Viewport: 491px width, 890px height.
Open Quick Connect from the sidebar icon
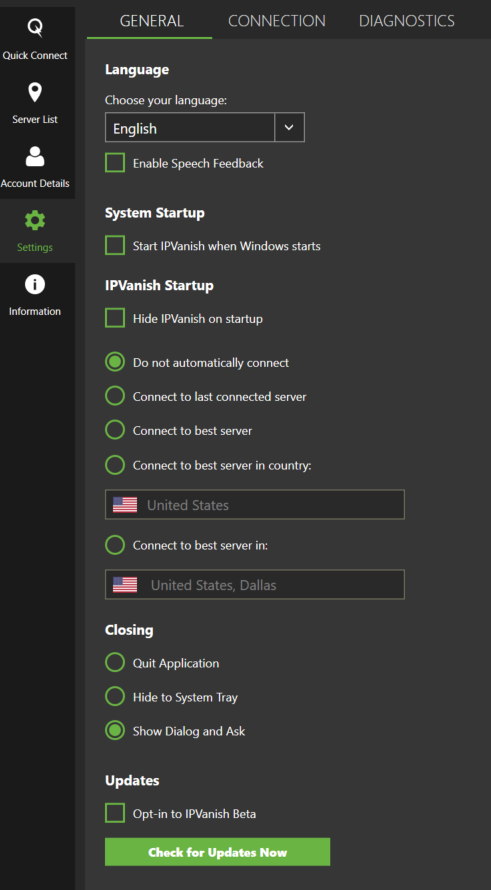pyautogui.click(x=35, y=28)
